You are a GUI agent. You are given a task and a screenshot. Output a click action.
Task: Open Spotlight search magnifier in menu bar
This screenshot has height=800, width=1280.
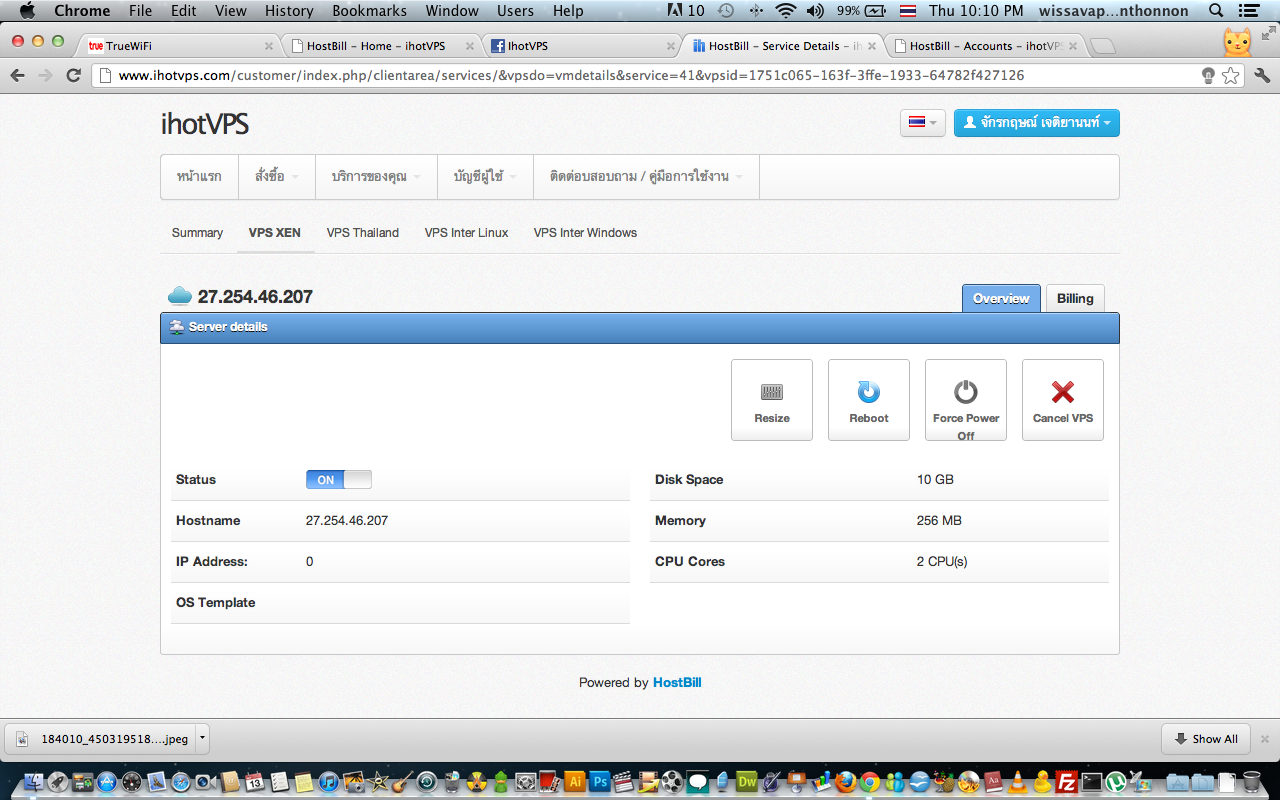[1216, 11]
